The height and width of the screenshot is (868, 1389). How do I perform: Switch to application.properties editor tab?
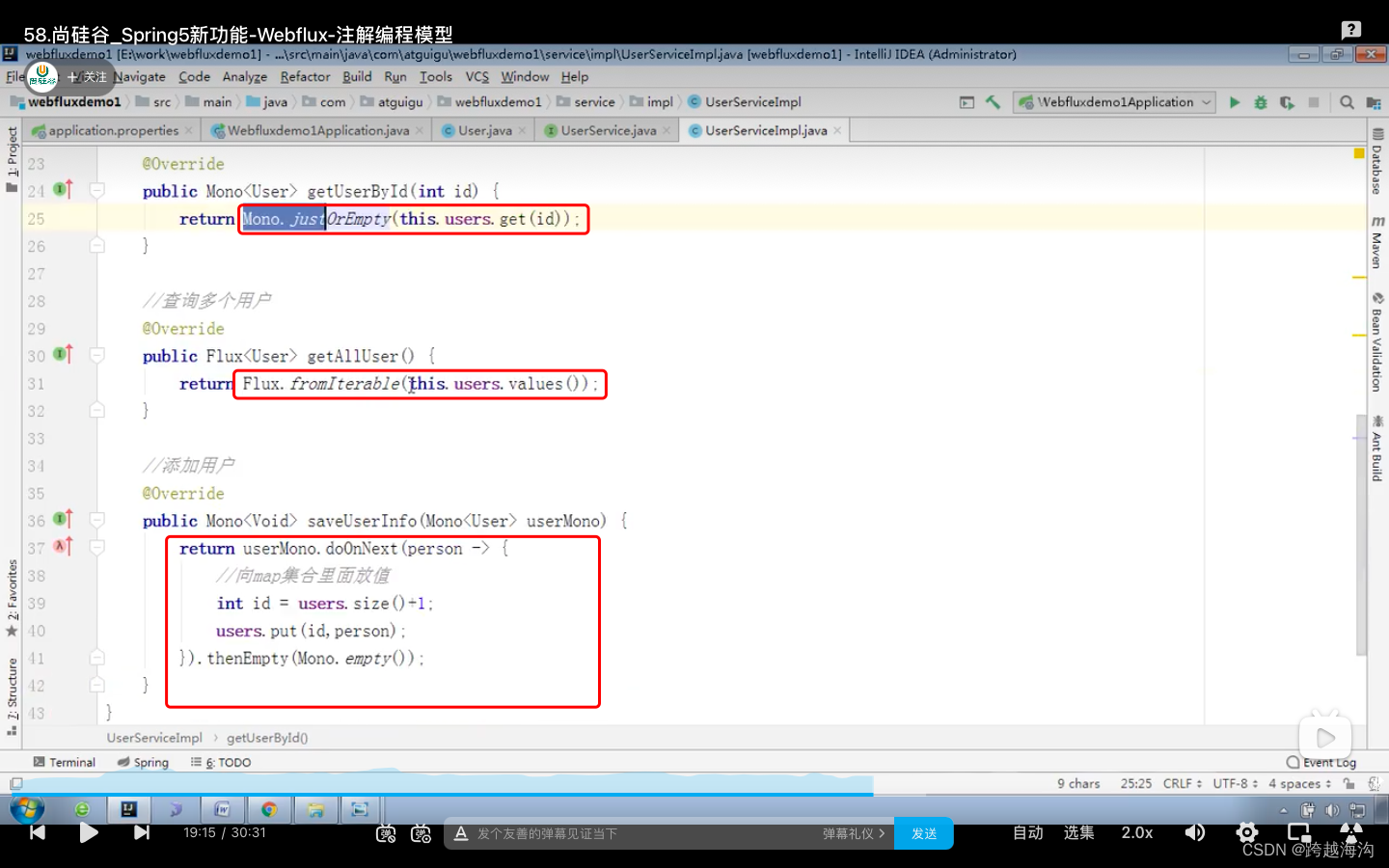click(x=113, y=130)
